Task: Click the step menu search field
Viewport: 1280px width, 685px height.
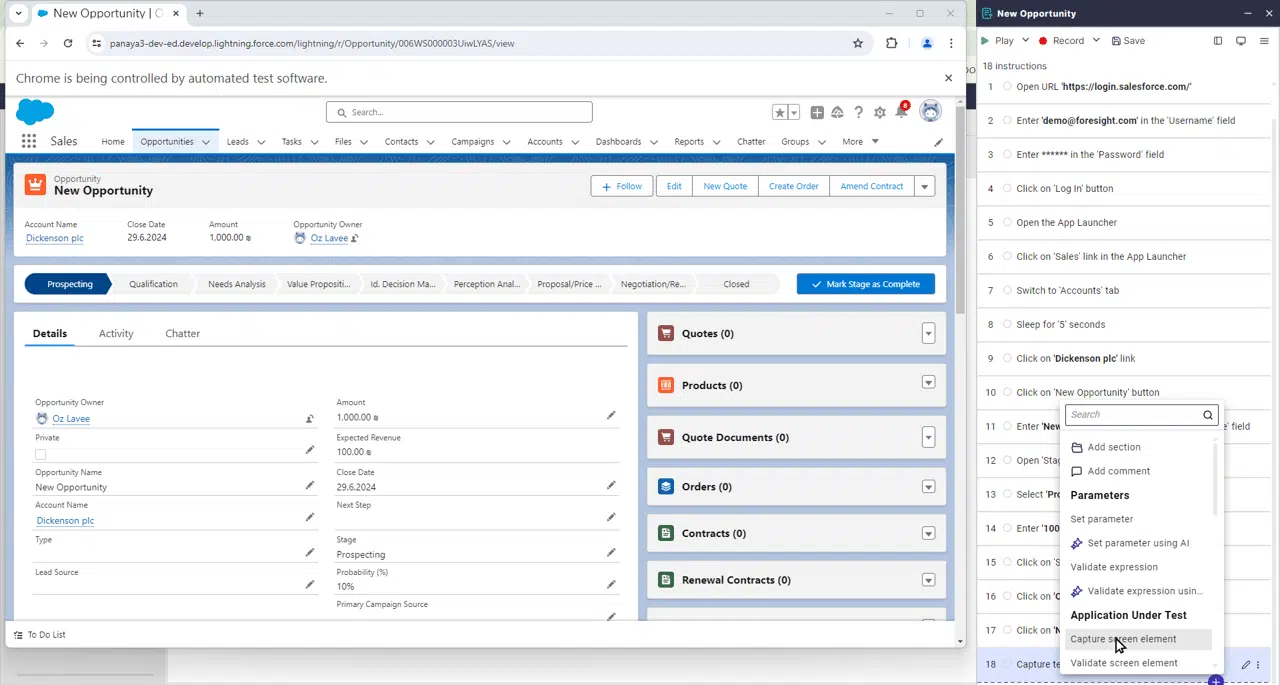Action: (1141, 415)
